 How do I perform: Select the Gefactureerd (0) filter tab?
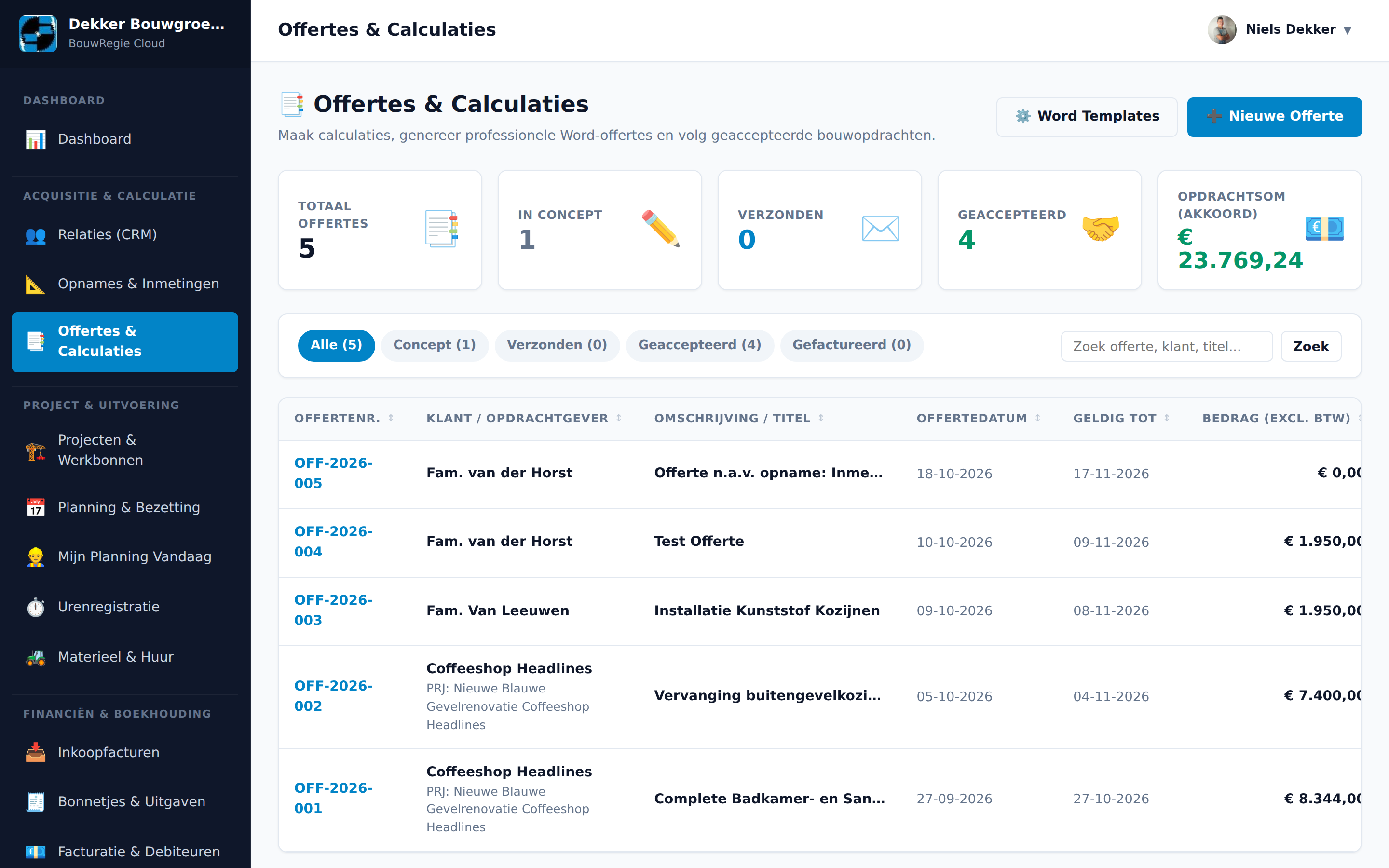click(852, 345)
